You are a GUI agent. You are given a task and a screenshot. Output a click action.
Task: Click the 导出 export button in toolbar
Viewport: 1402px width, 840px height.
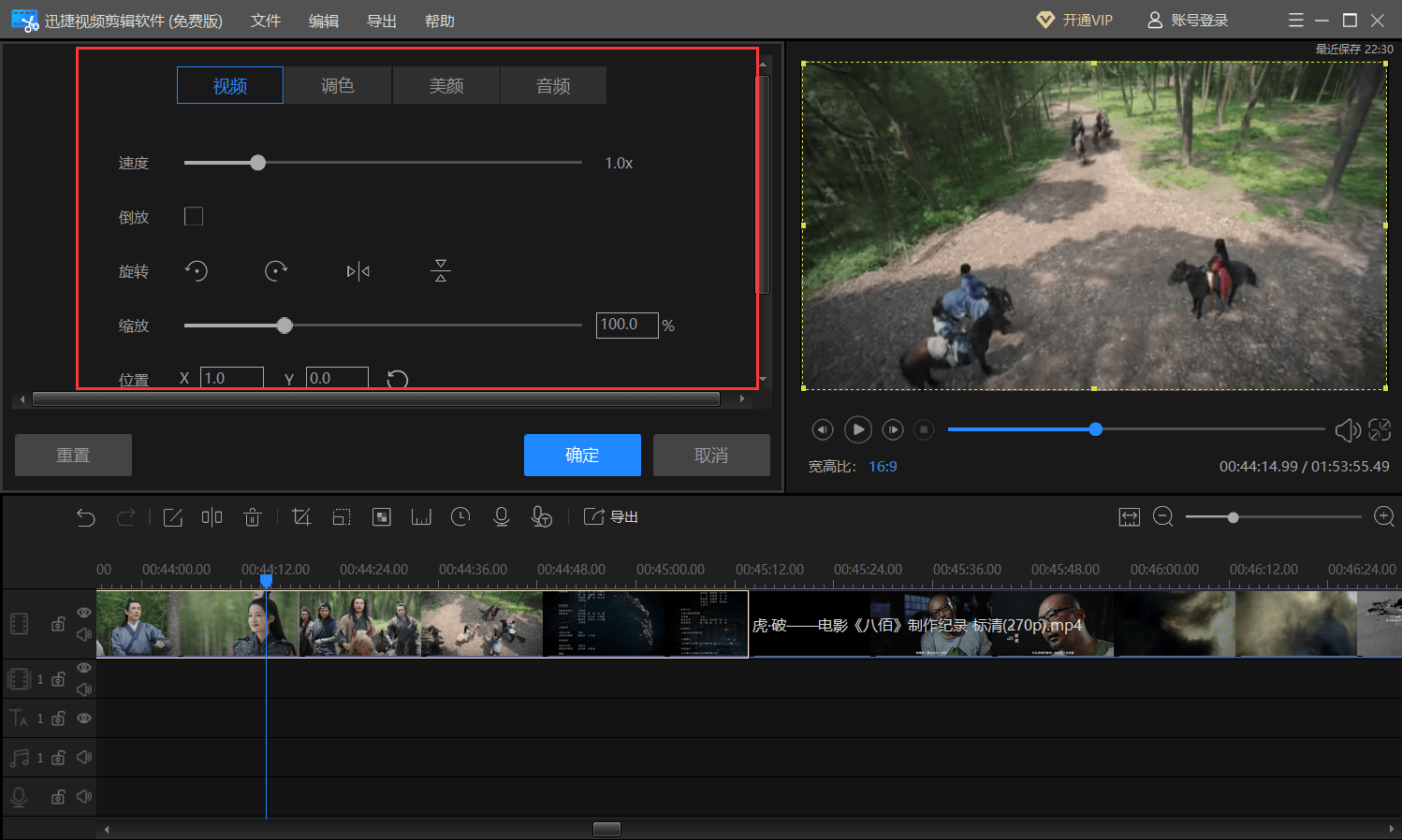(610, 517)
